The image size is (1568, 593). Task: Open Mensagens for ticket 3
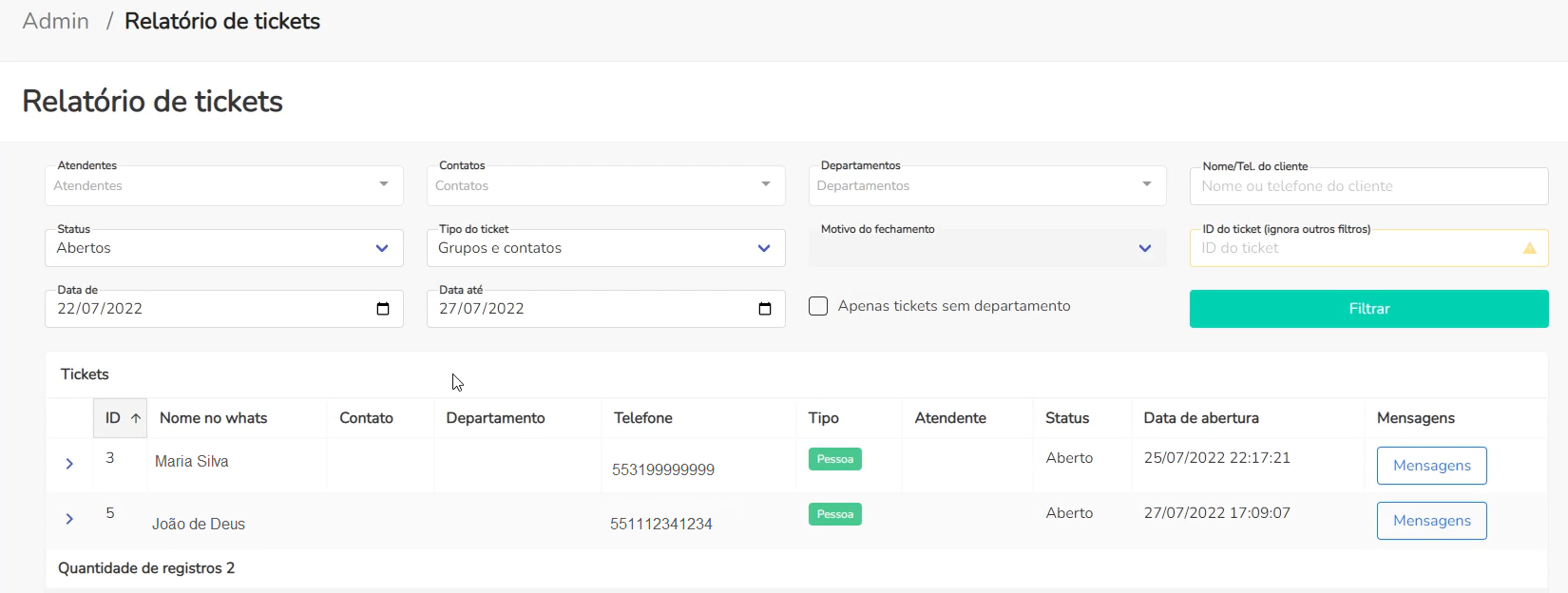(x=1431, y=466)
